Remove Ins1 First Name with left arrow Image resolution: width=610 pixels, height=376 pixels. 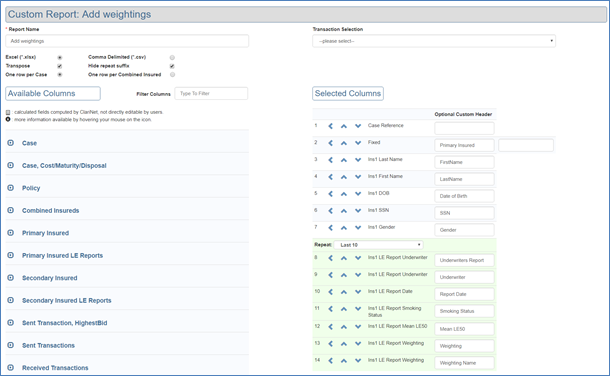click(330, 177)
